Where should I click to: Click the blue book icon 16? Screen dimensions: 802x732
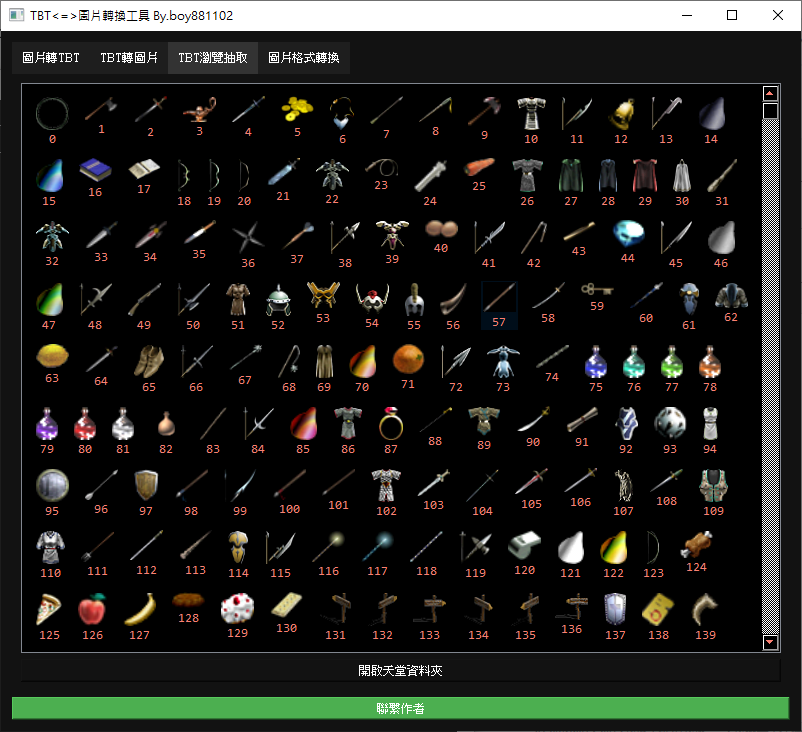tap(95, 170)
